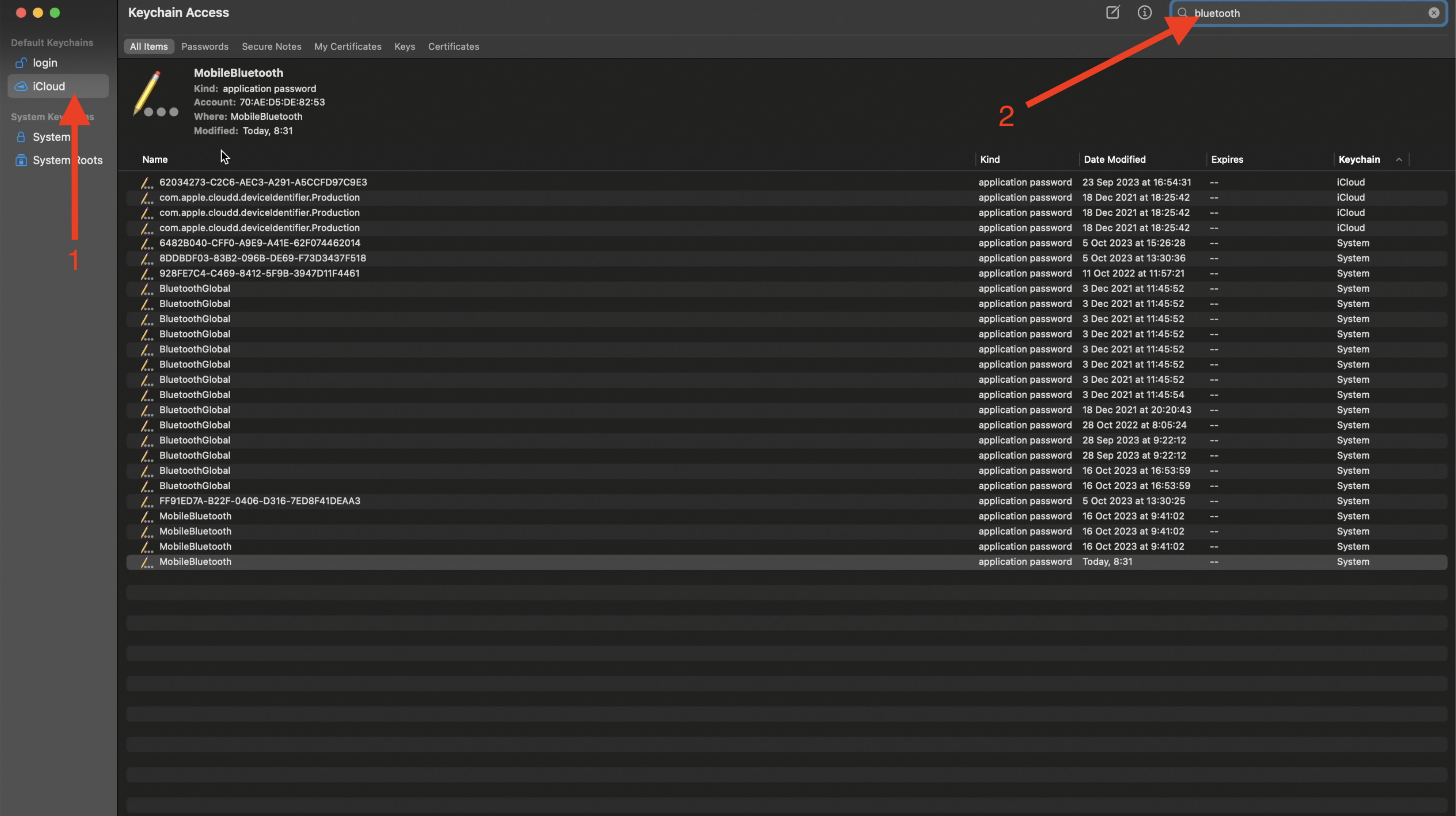Click pencil icon of FF91ED7A-B22F-0406-D316-7ED8F41DEAA3 row
Viewport: 1456px width, 816px height.
[147, 501]
